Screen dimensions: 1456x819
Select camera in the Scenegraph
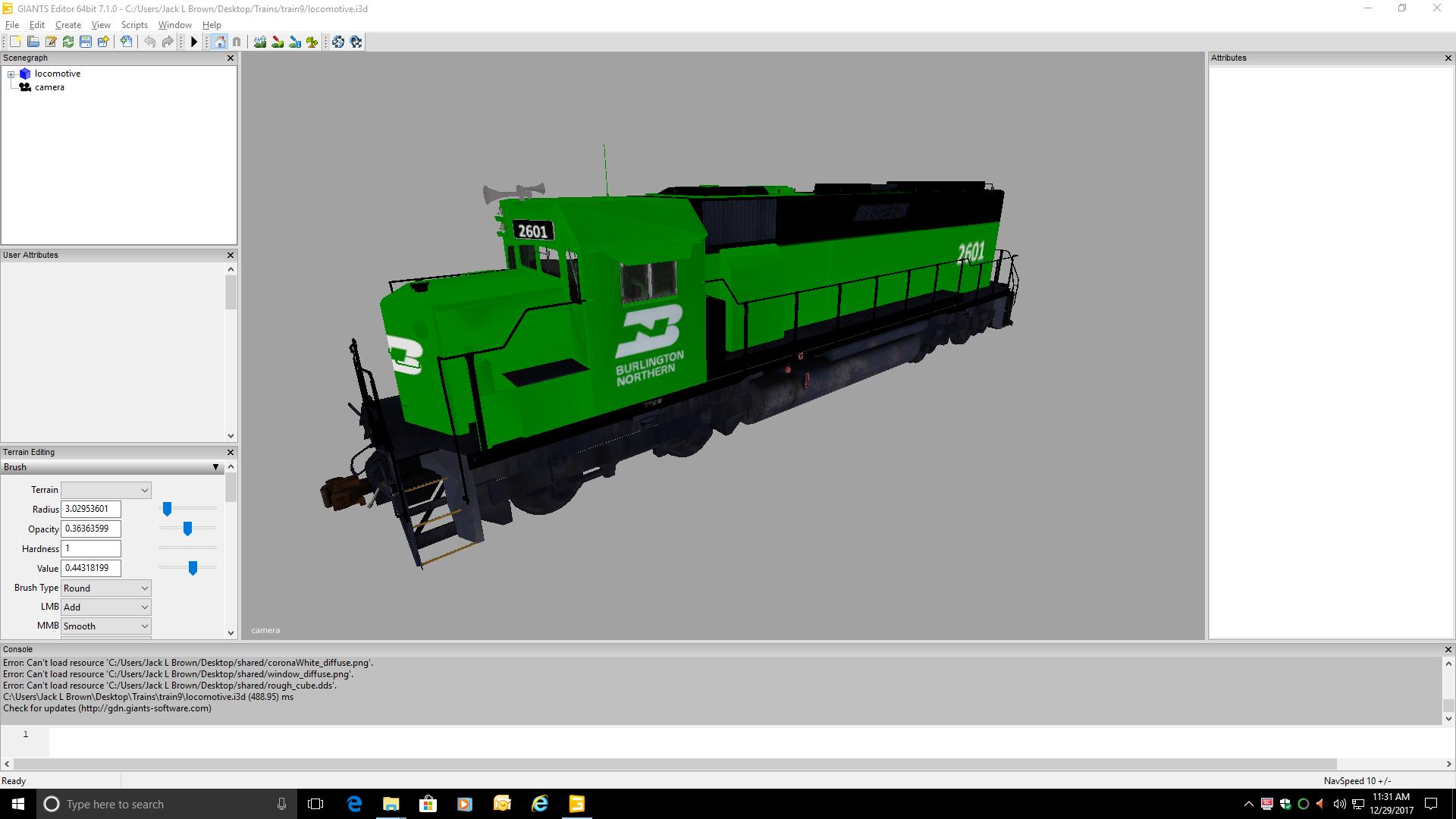[x=49, y=87]
